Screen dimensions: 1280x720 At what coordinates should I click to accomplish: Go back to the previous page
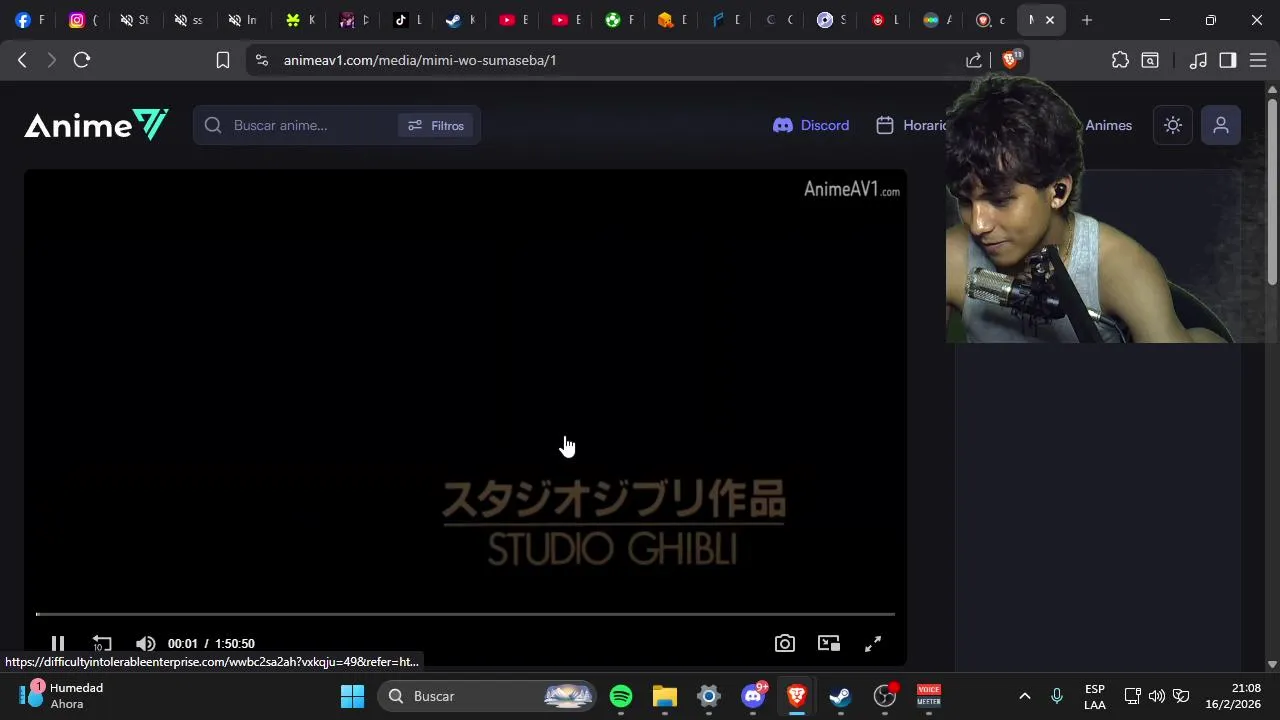click(x=22, y=60)
